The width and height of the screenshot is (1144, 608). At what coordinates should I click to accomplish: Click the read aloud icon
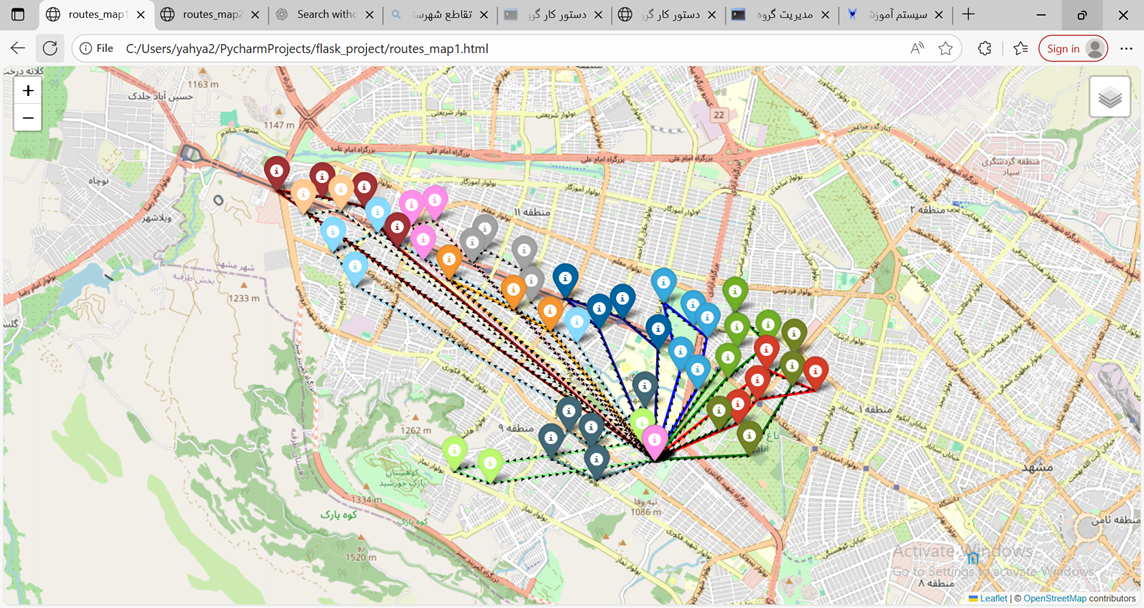click(917, 48)
